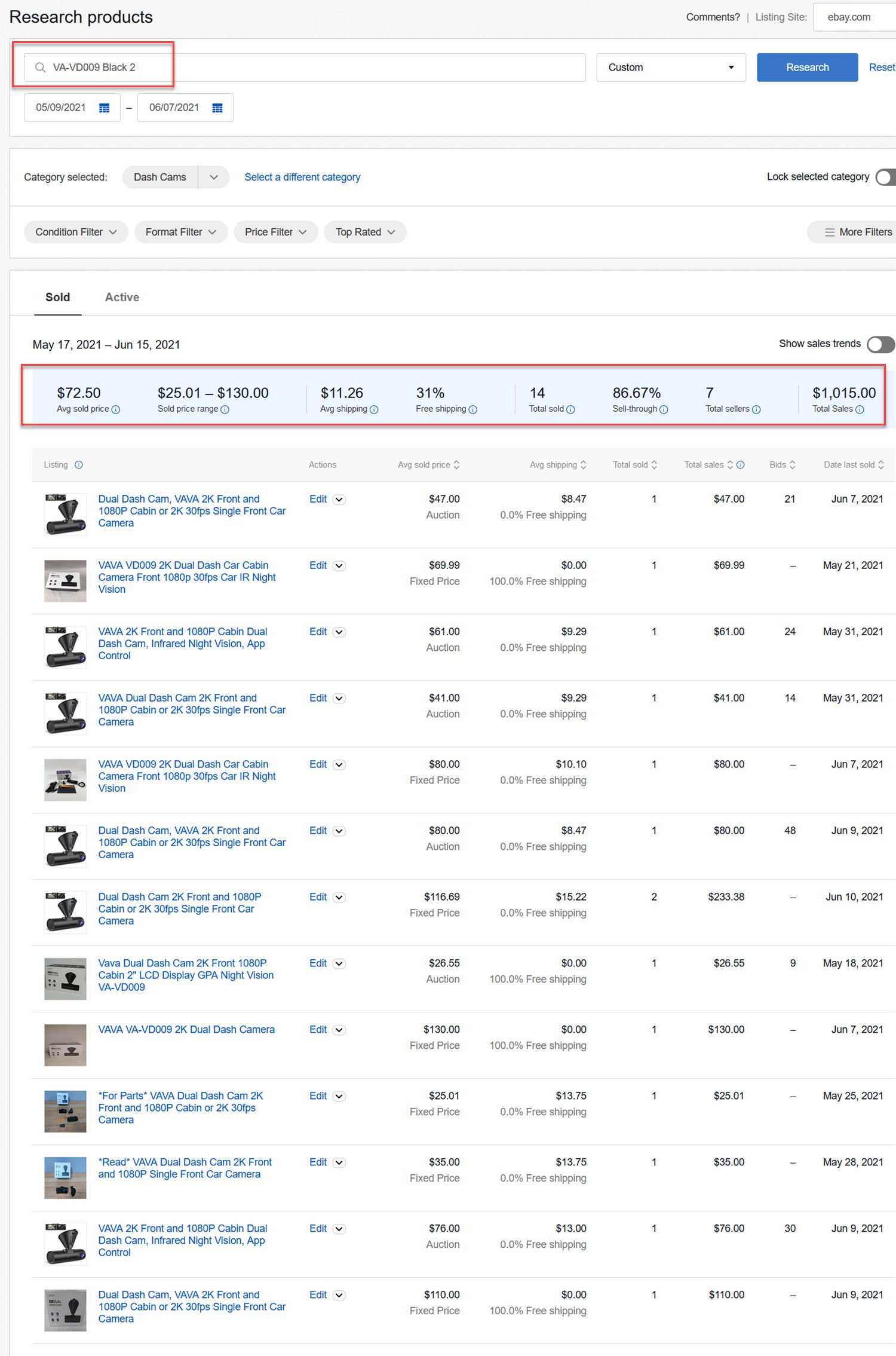Screen dimensions: 896x1356
Task: Sort by Total sales column arrows
Action: click(x=730, y=465)
